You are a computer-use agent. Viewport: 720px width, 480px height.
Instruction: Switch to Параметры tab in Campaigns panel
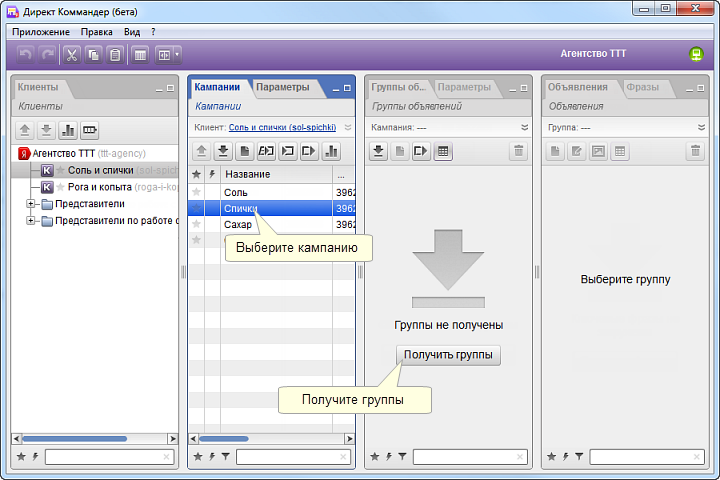[x=282, y=87]
